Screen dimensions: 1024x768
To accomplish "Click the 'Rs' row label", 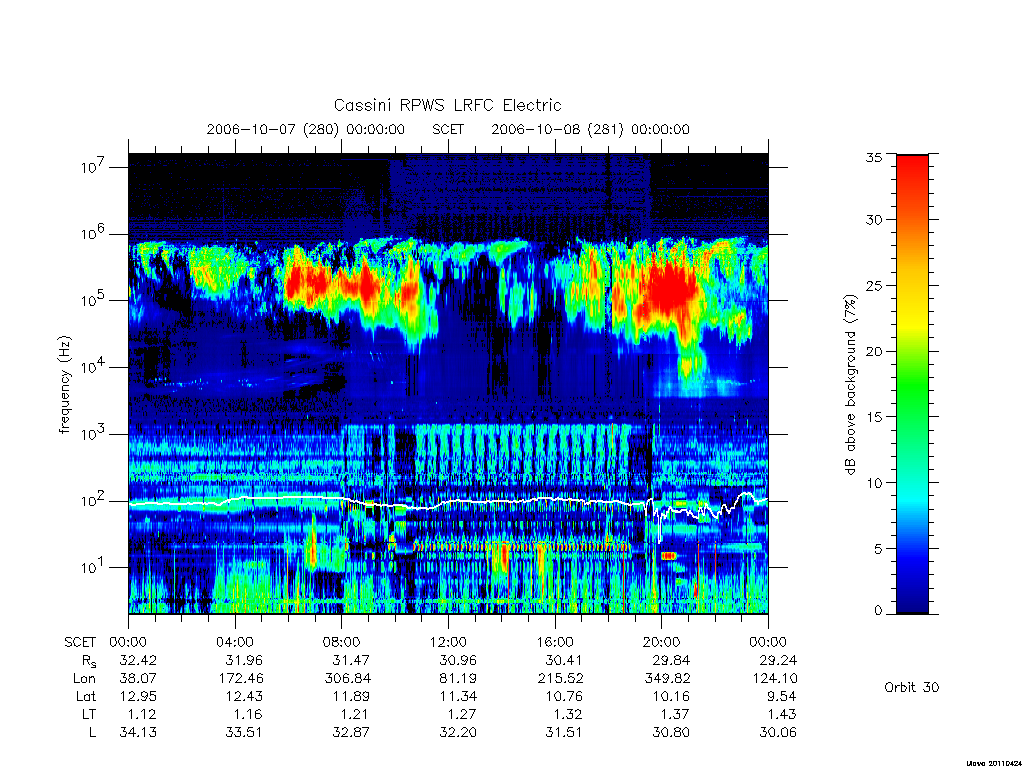I will [89, 662].
